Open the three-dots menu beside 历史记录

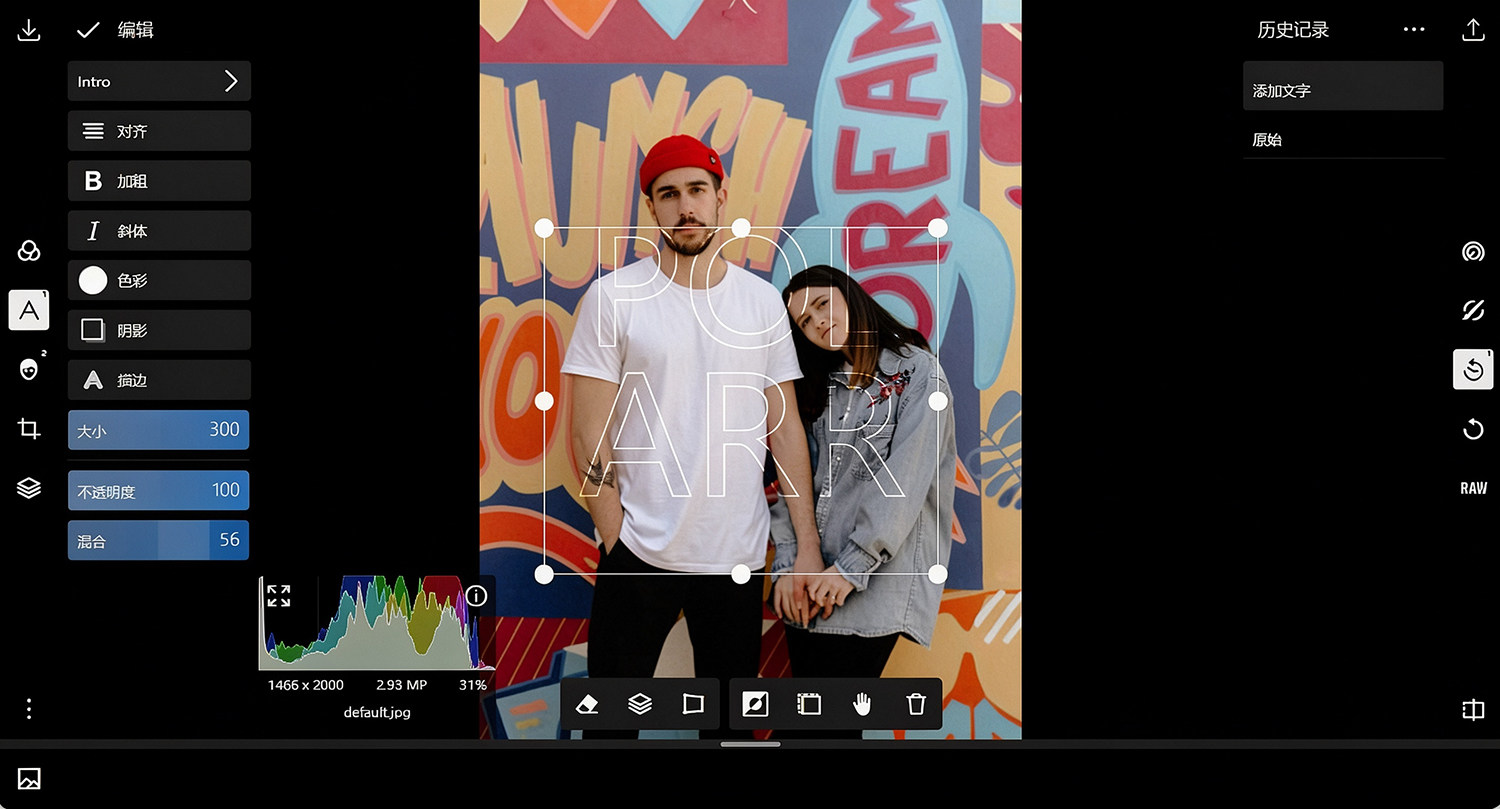click(1414, 30)
